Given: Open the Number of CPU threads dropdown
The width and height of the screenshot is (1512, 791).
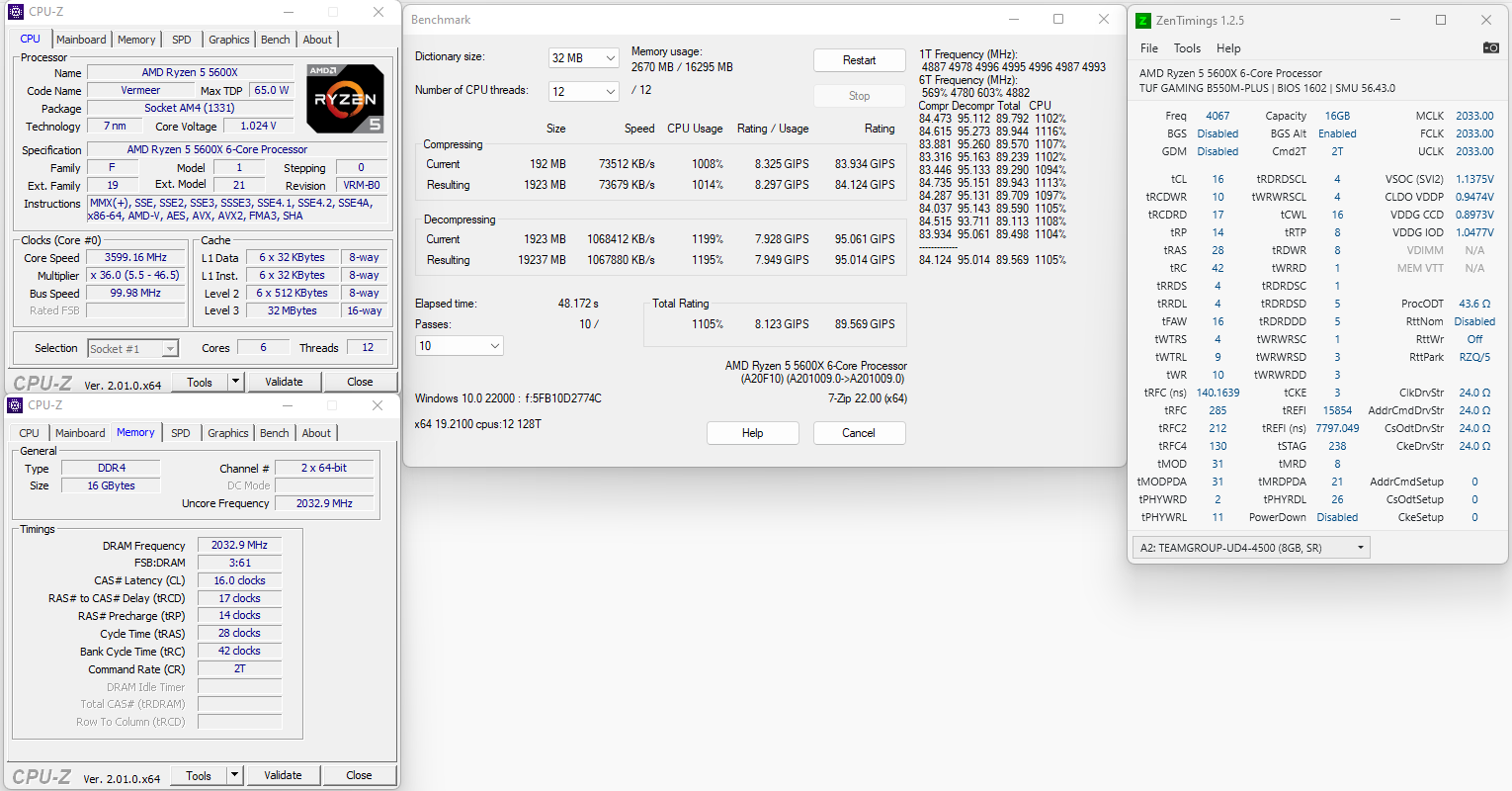Looking at the screenshot, I should 583,91.
